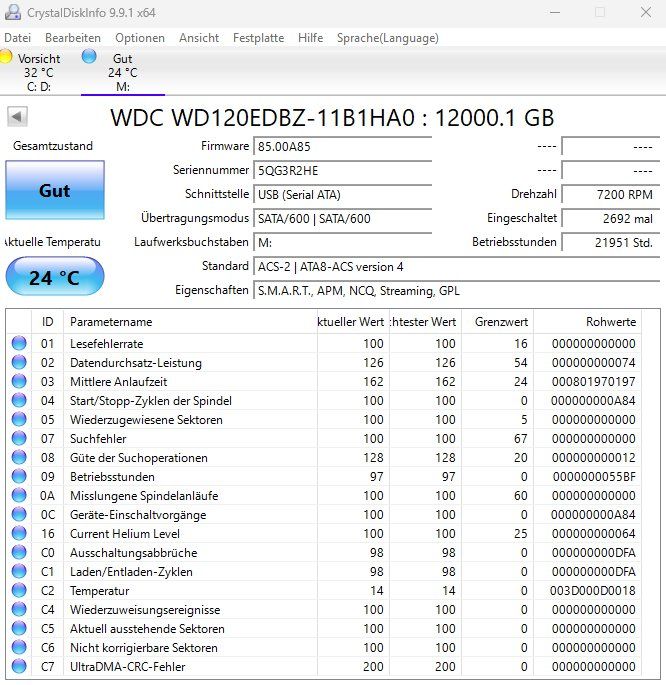The height and width of the screenshot is (685, 666).
Task: Click the Betriebsstunden value 21951 Std.
Action: 611,242
